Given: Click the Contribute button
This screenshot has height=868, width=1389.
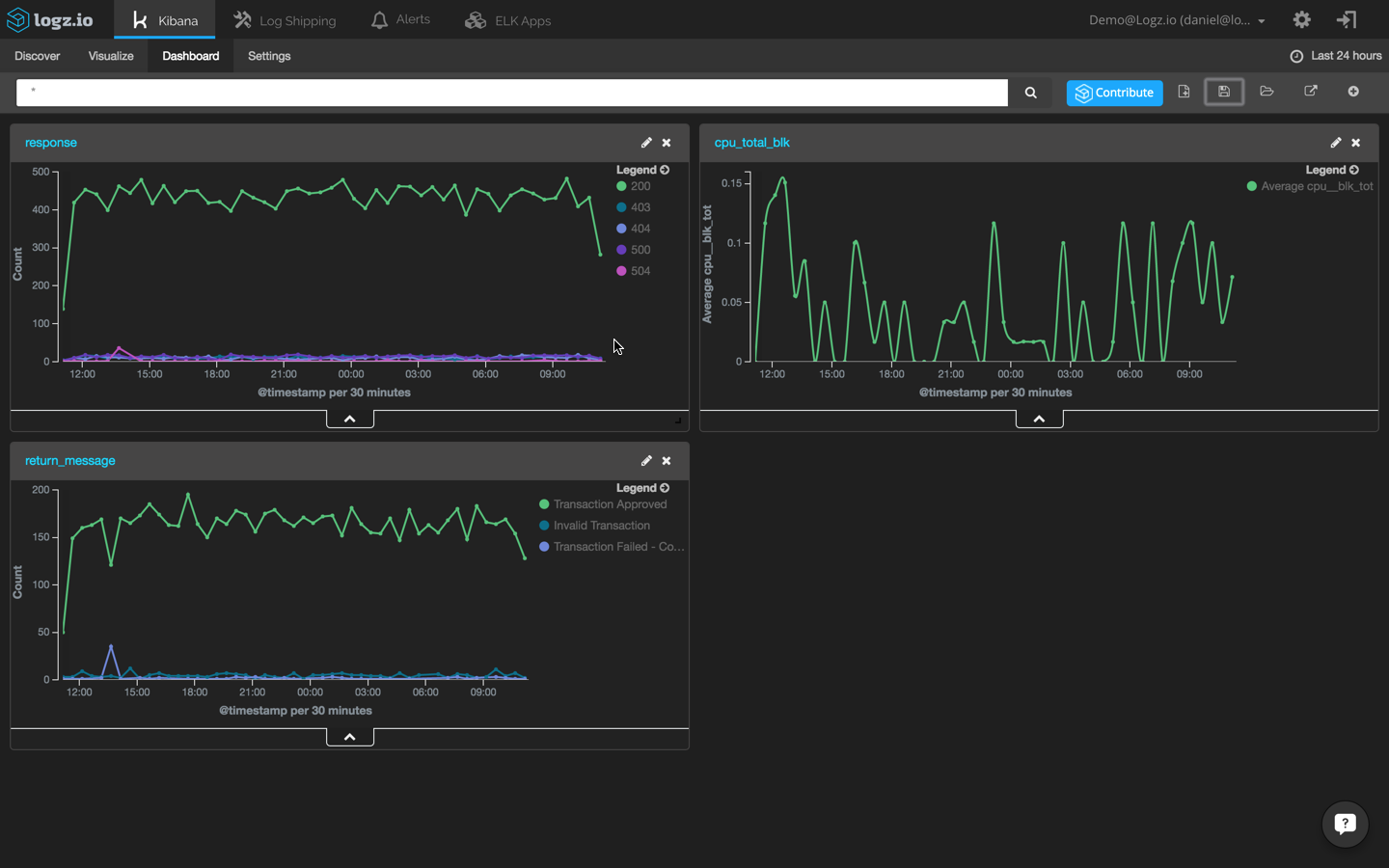Looking at the screenshot, I should [1114, 93].
